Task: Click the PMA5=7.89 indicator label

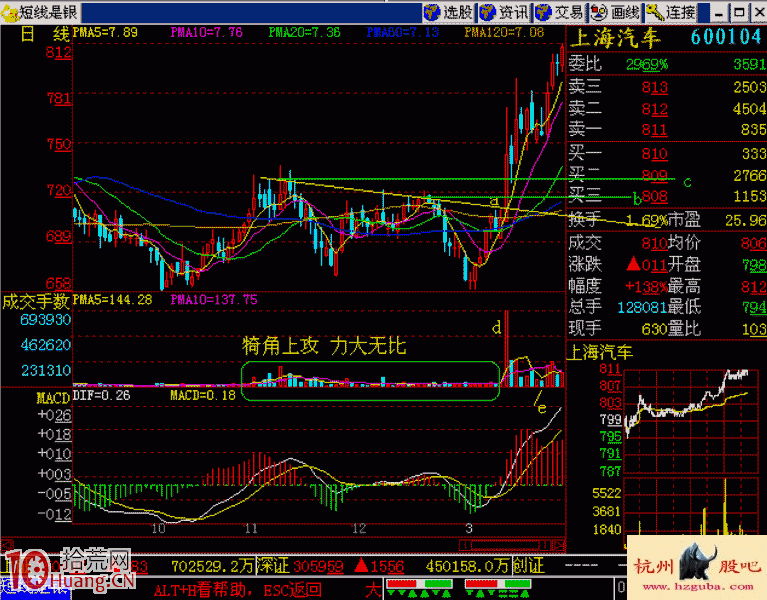Action: pos(105,32)
